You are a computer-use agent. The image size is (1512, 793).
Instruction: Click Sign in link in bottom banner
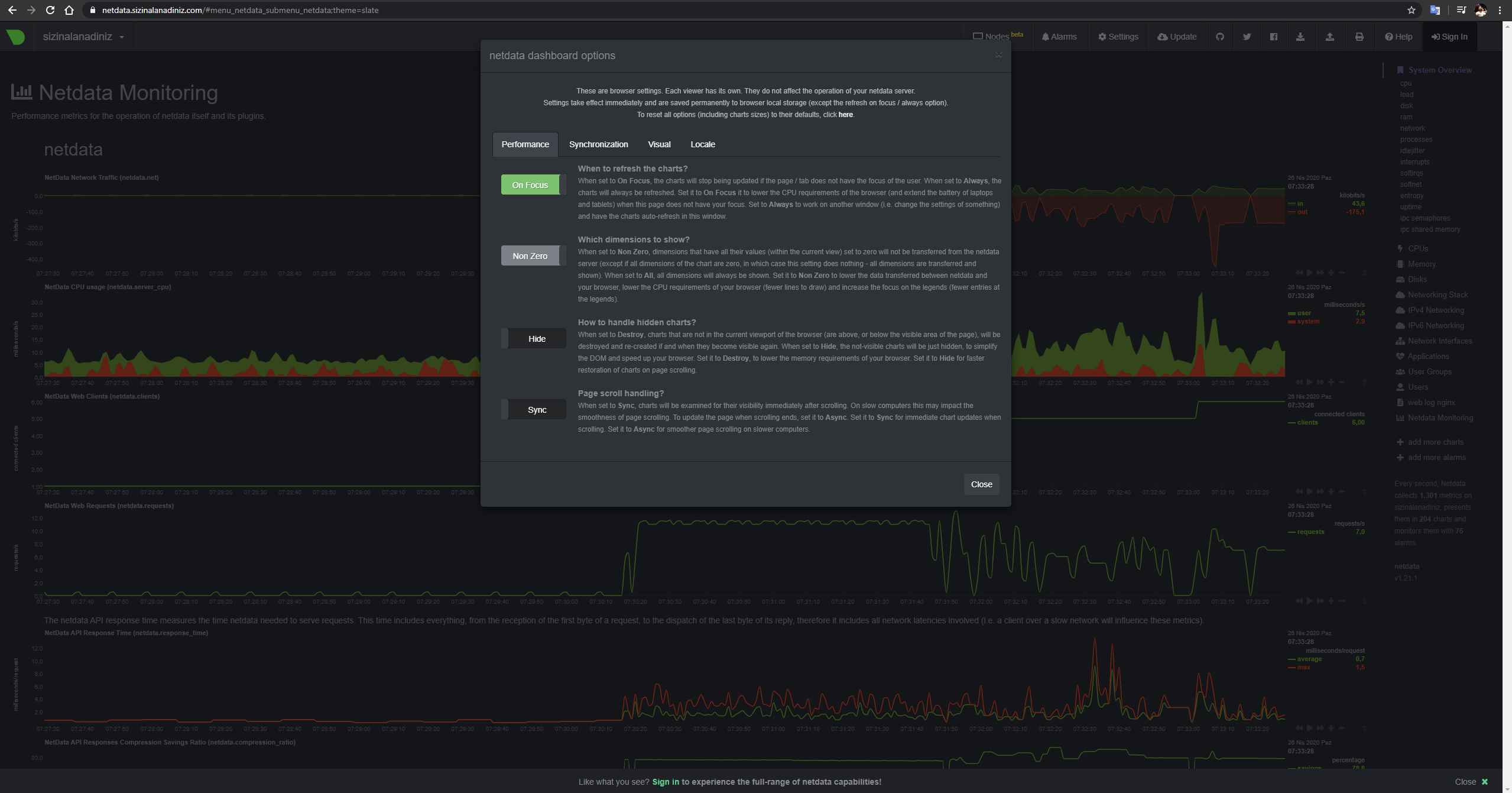(x=666, y=782)
